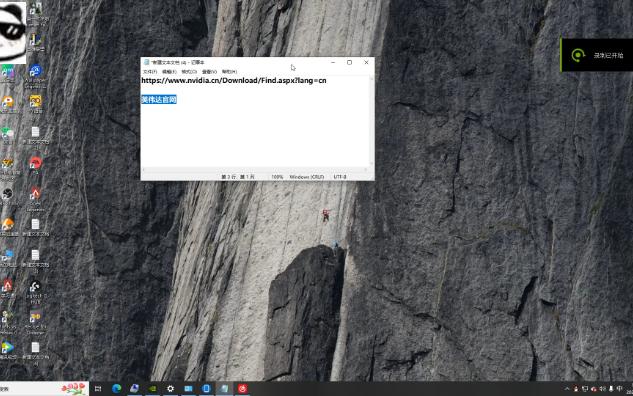
Task: Expand hidden system tray icons arrow
Action: point(567,389)
